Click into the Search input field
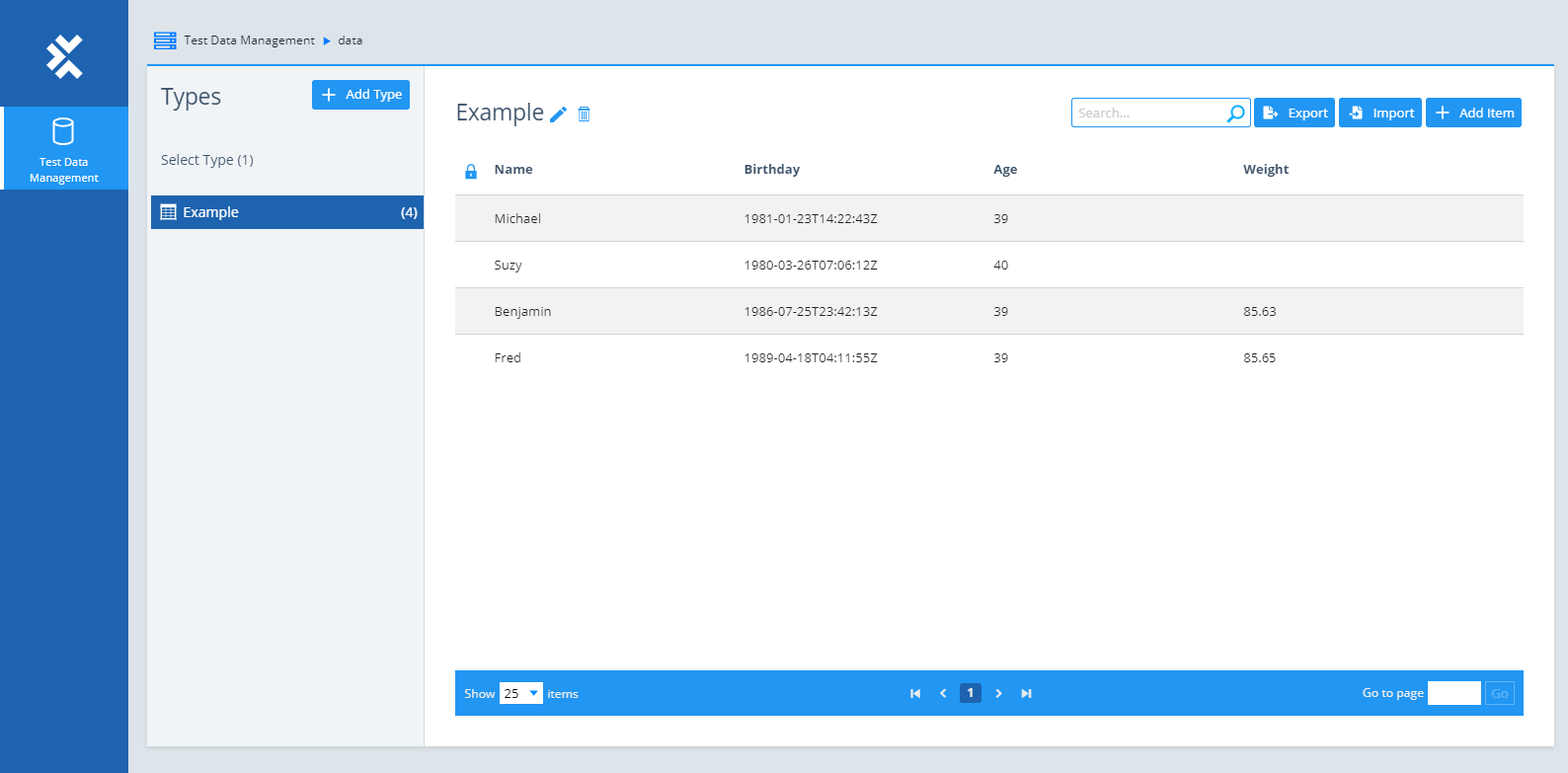Image resolution: width=1568 pixels, height=773 pixels. pos(1148,114)
